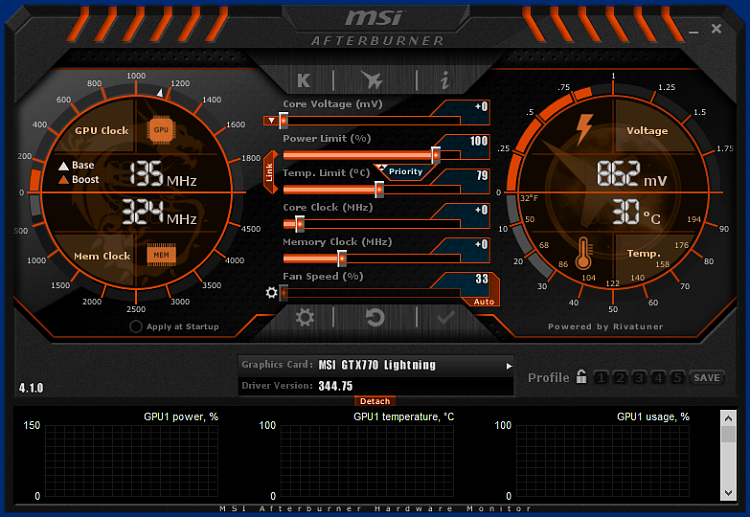750x517 pixels.
Task: Expand the Core Voltage dropdown arrow
Action: tap(271, 121)
